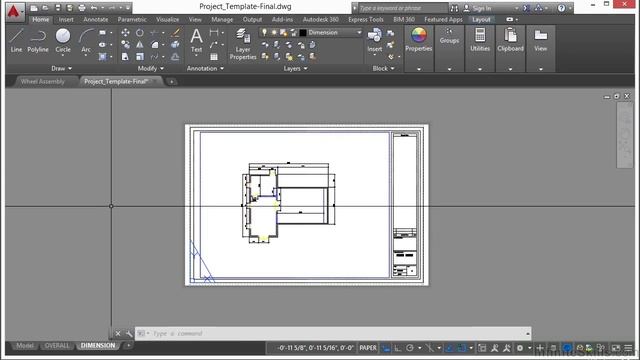Open the Dimension layer dropdown
Viewport: 640px width, 360px height.
[359, 32]
